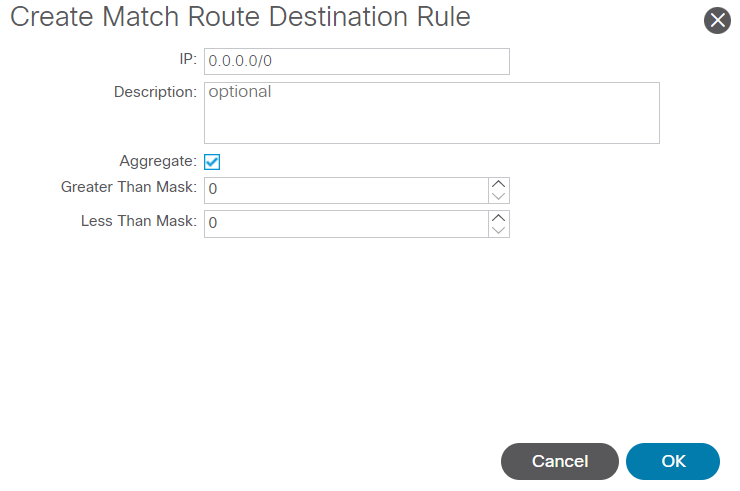740x491 pixels.
Task: Click the Less Than Mask number field
Action: tap(346, 223)
